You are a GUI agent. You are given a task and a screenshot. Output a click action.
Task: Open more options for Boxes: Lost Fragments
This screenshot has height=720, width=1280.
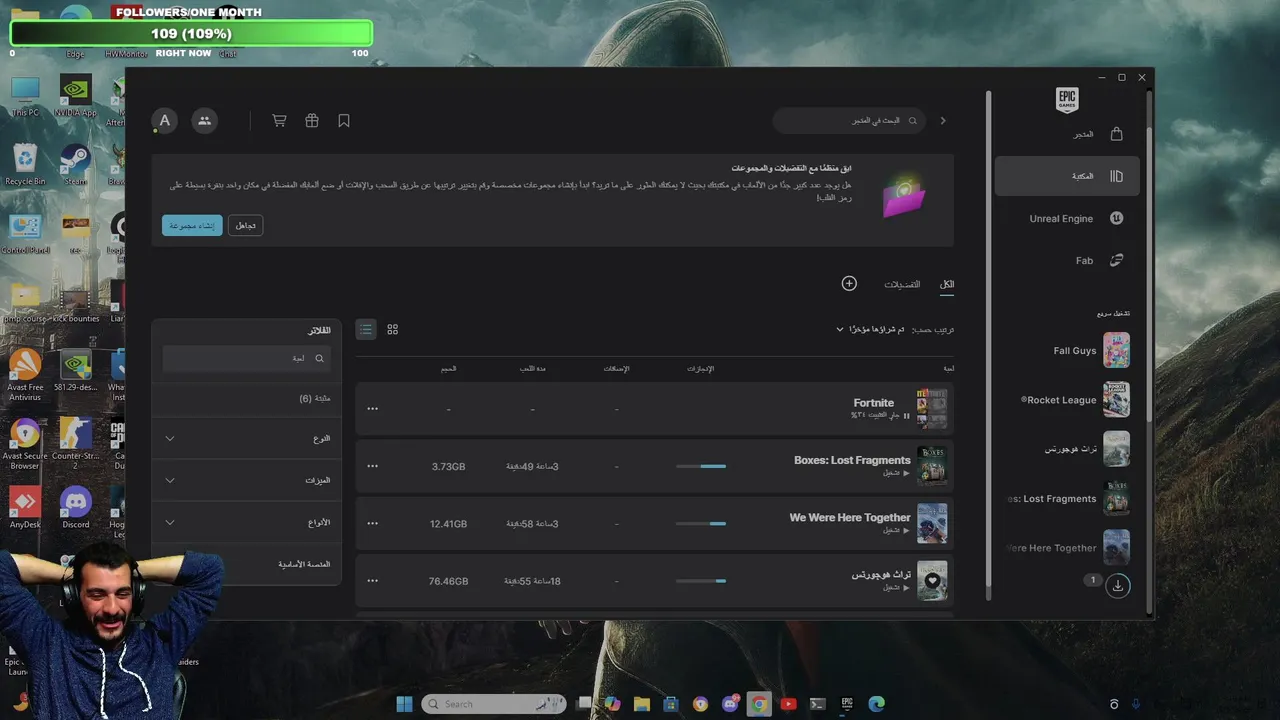(373, 466)
